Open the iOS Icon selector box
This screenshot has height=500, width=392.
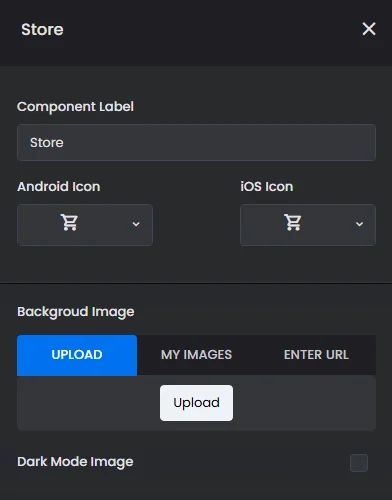point(308,225)
